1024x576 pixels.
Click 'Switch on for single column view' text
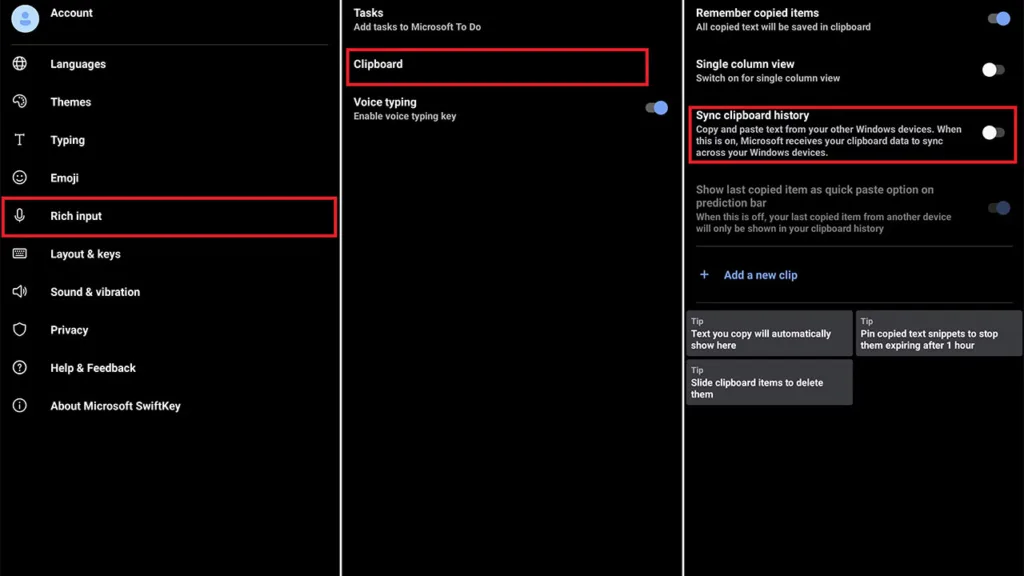768,78
